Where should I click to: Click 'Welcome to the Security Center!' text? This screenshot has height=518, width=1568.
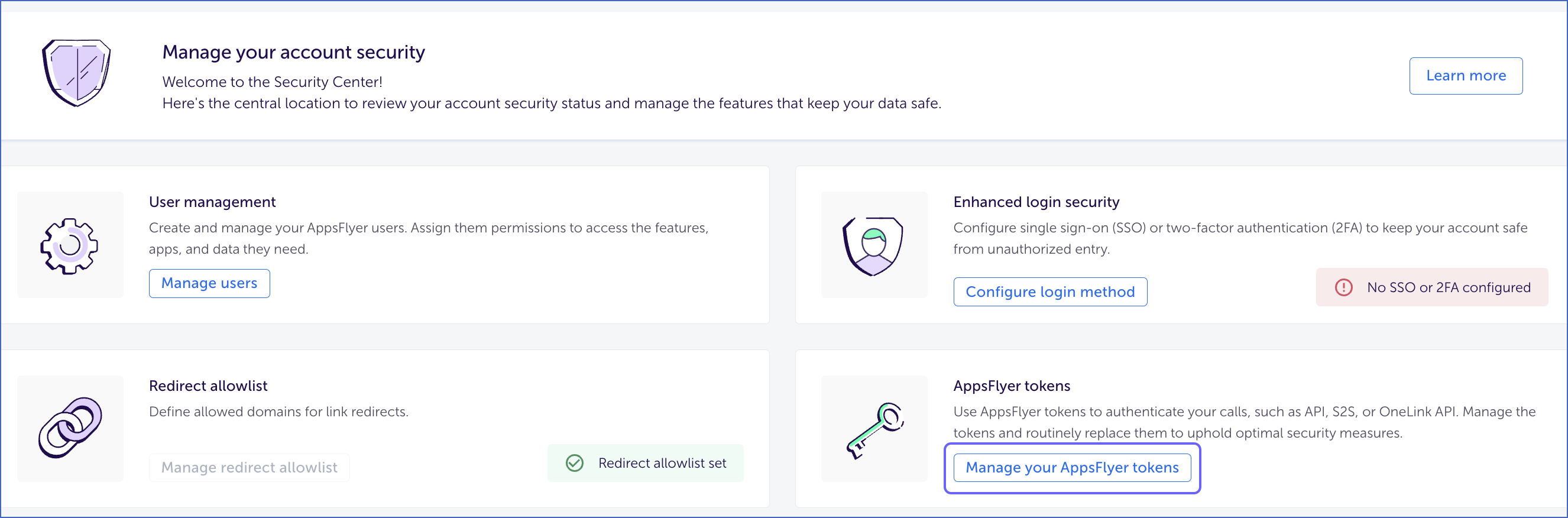coord(272,82)
